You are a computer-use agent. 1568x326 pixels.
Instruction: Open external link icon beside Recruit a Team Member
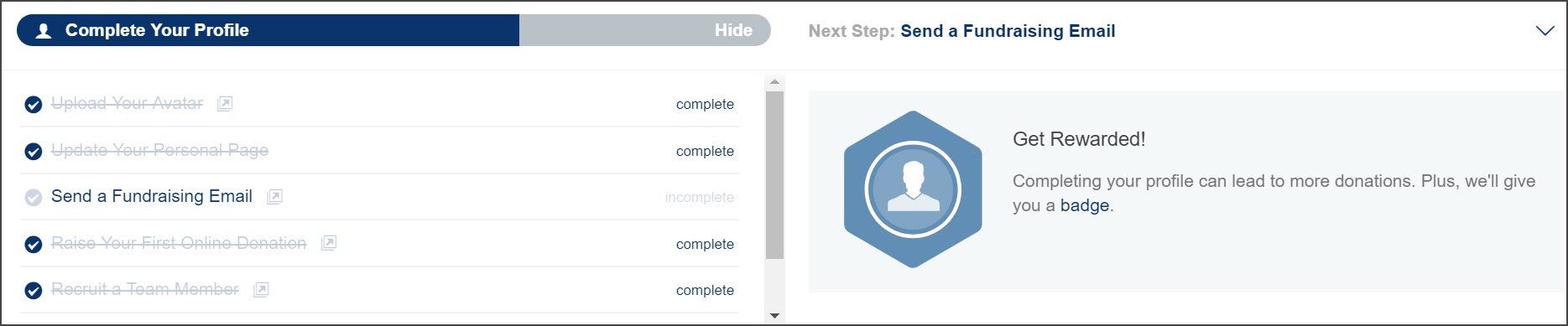click(x=261, y=290)
